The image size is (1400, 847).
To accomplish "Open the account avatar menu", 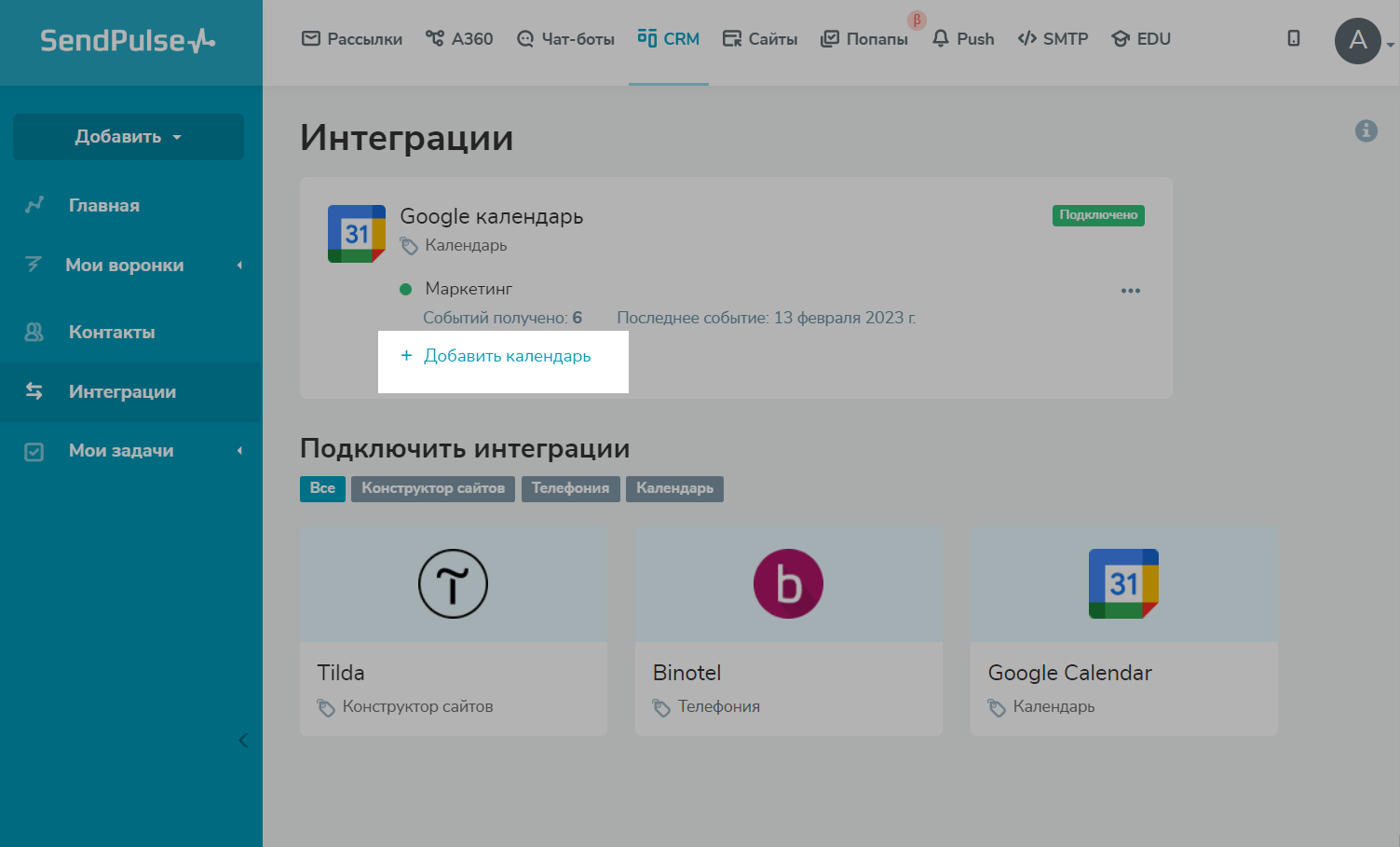I will (x=1357, y=41).
